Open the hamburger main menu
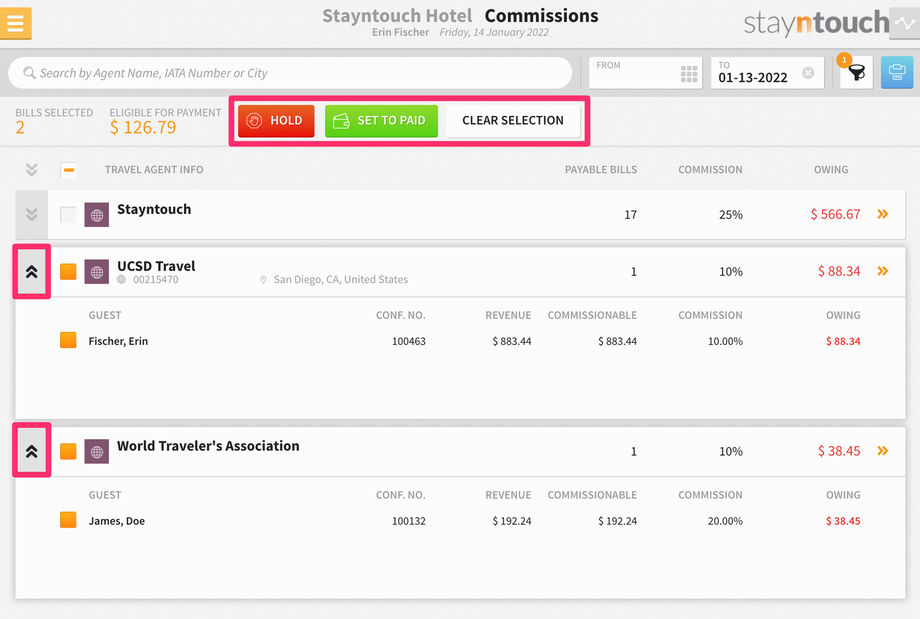The width and height of the screenshot is (920, 619). [15, 23]
